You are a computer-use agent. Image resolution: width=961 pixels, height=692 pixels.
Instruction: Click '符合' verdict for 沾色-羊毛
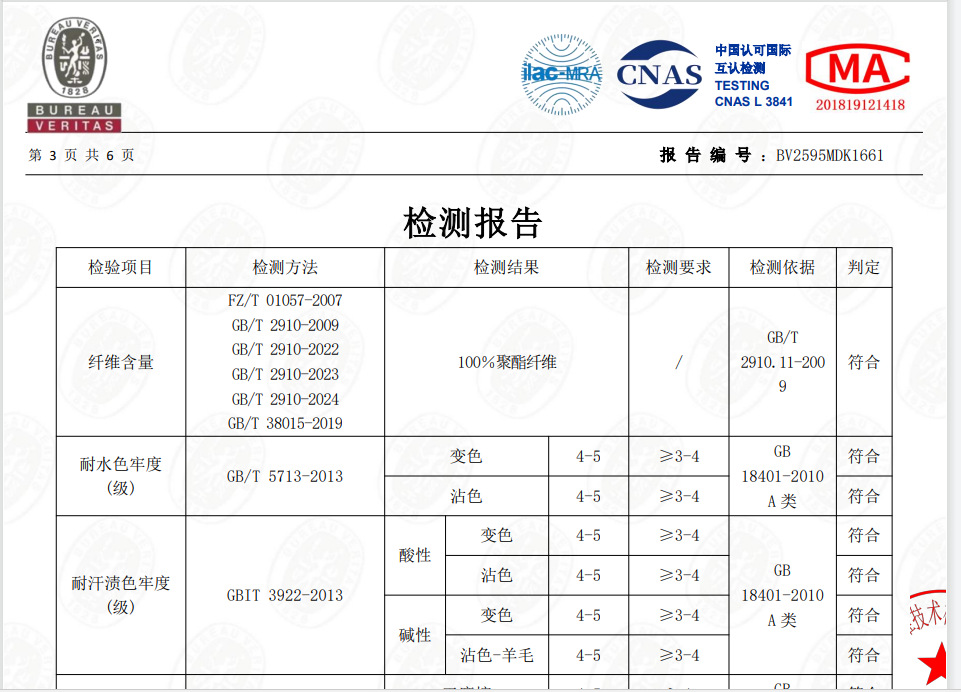864,655
